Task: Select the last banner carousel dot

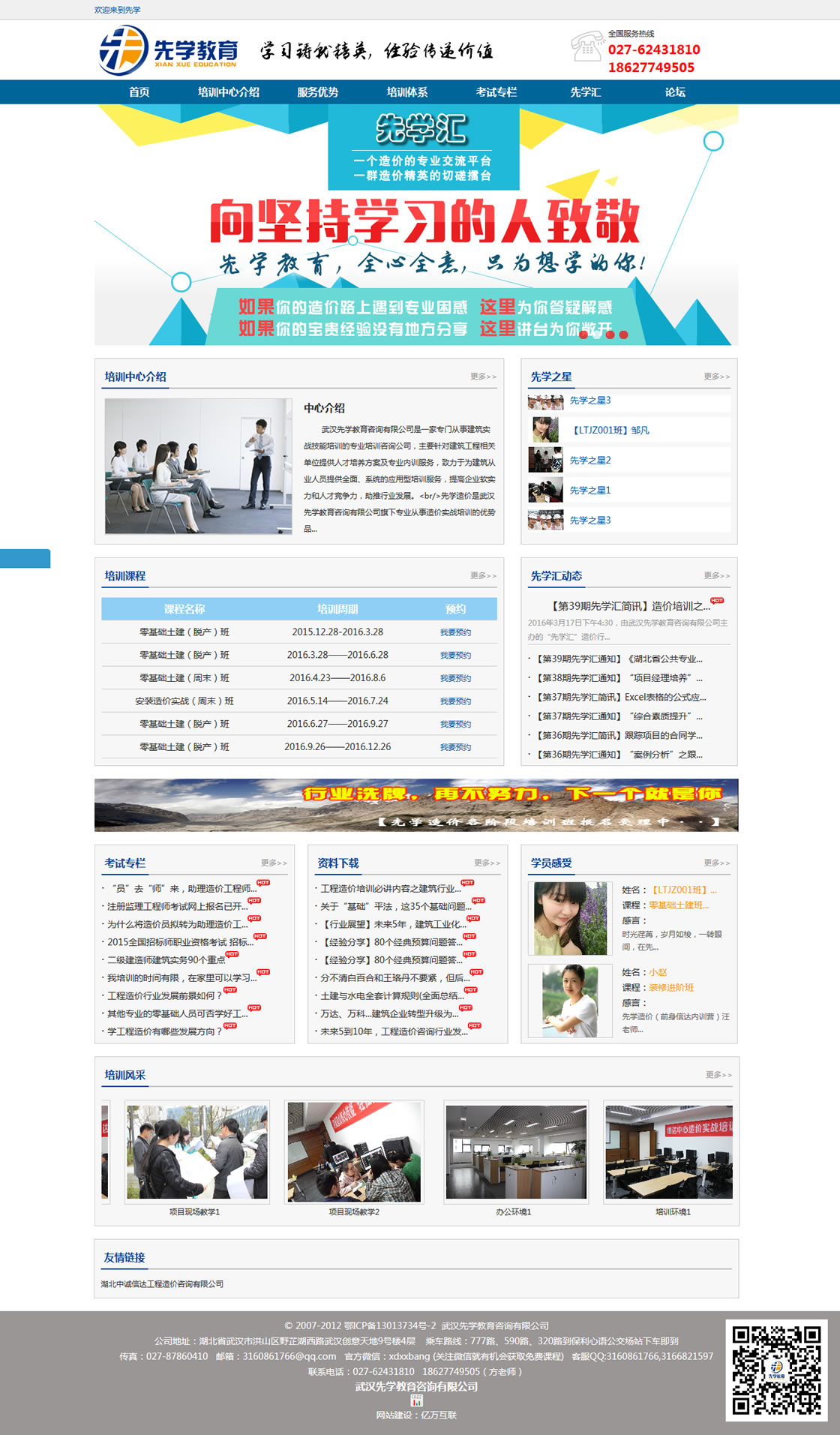Action: 623,335
